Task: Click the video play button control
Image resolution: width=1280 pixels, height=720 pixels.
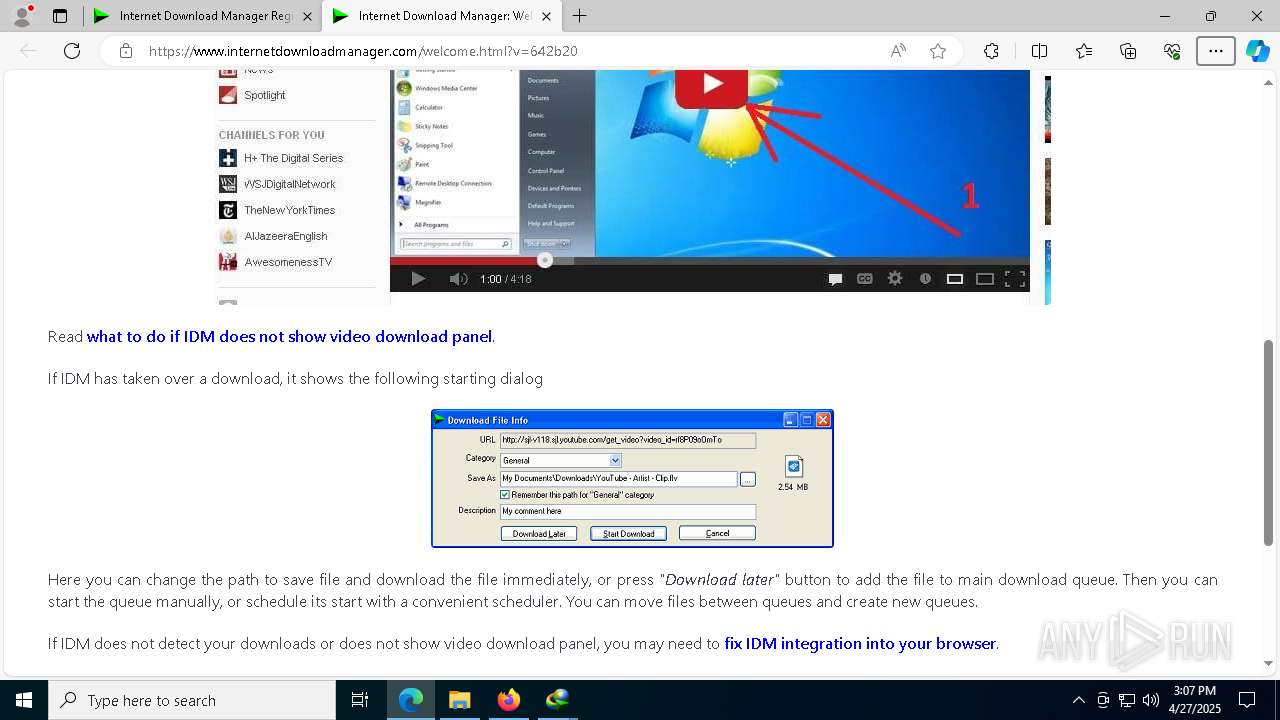Action: click(418, 279)
